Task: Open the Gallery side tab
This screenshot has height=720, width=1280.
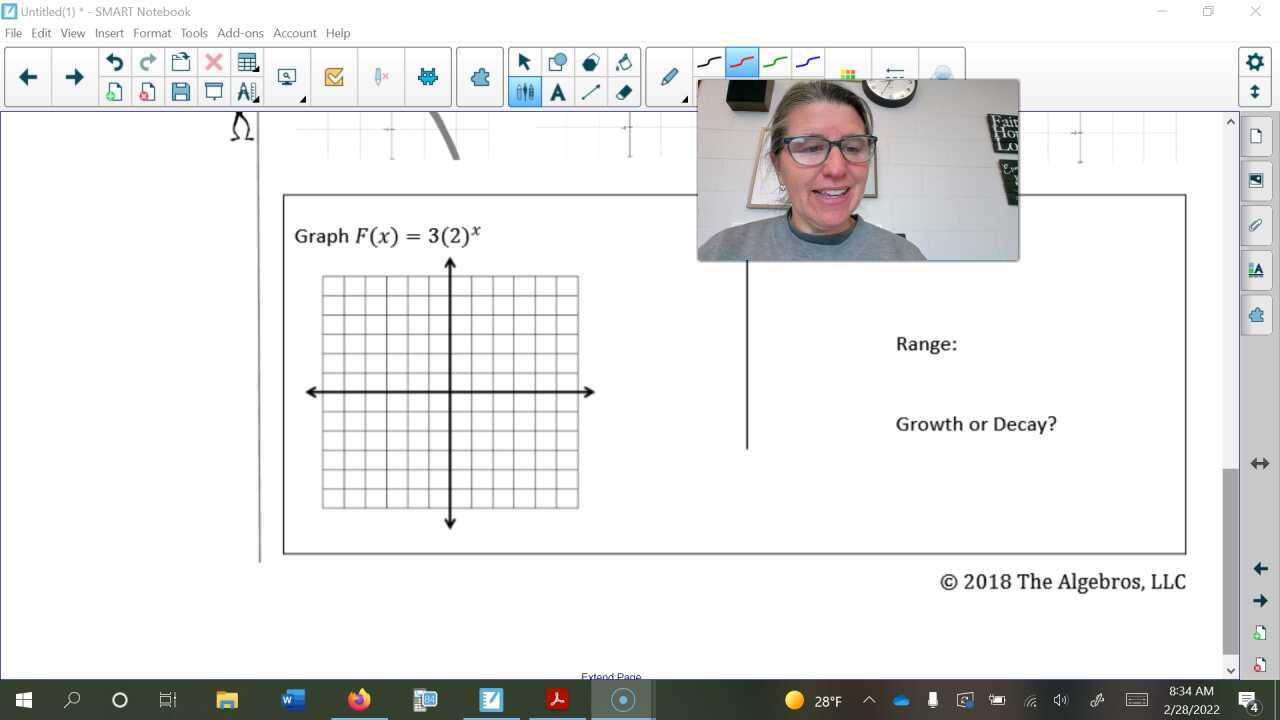Action: (1256, 181)
